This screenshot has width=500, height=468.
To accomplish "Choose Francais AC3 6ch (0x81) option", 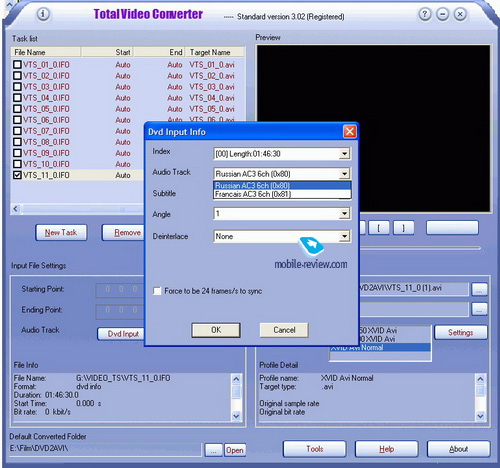I will click(x=282, y=194).
